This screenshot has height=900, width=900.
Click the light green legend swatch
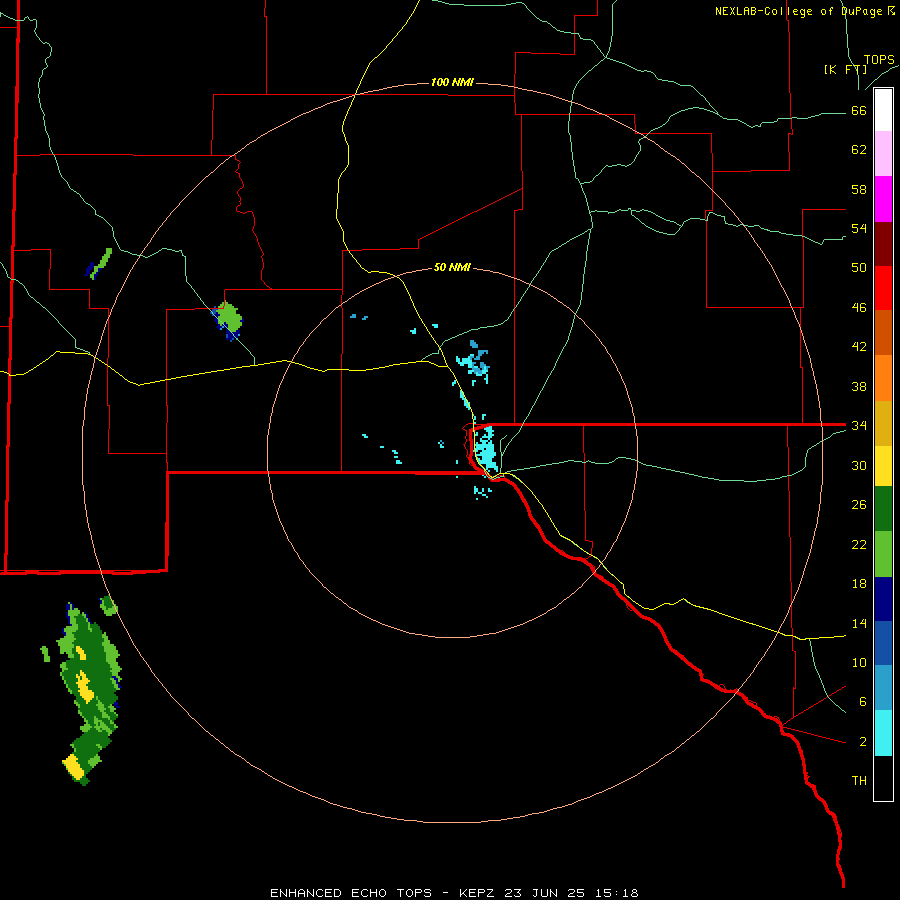coord(883,554)
